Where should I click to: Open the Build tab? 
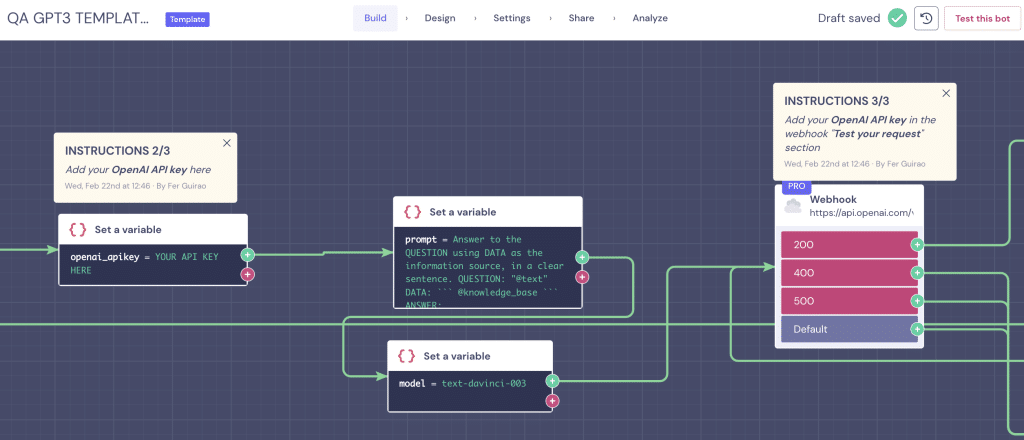(x=376, y=18)
